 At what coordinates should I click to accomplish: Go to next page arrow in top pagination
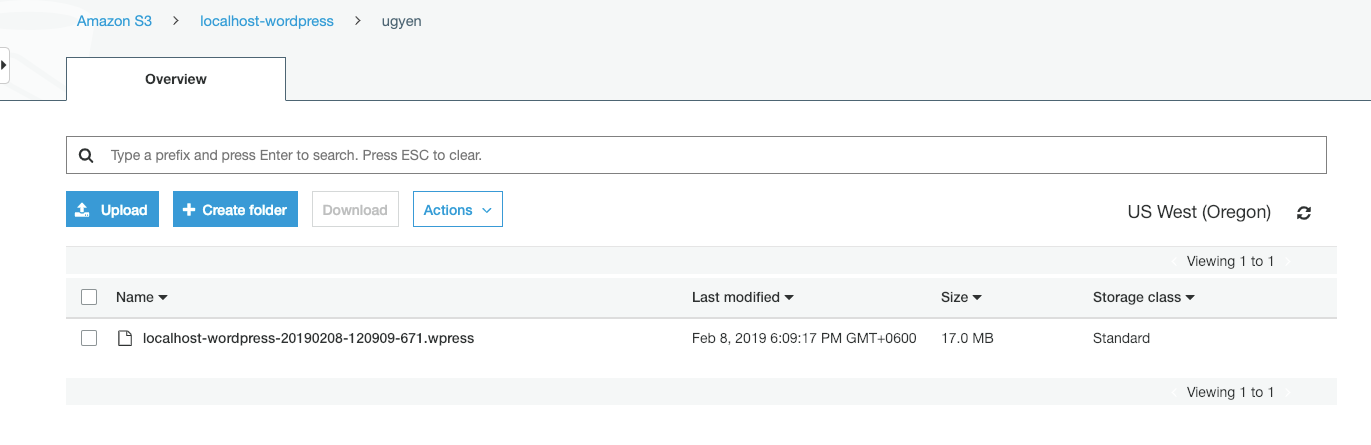tap(1288, 262)
